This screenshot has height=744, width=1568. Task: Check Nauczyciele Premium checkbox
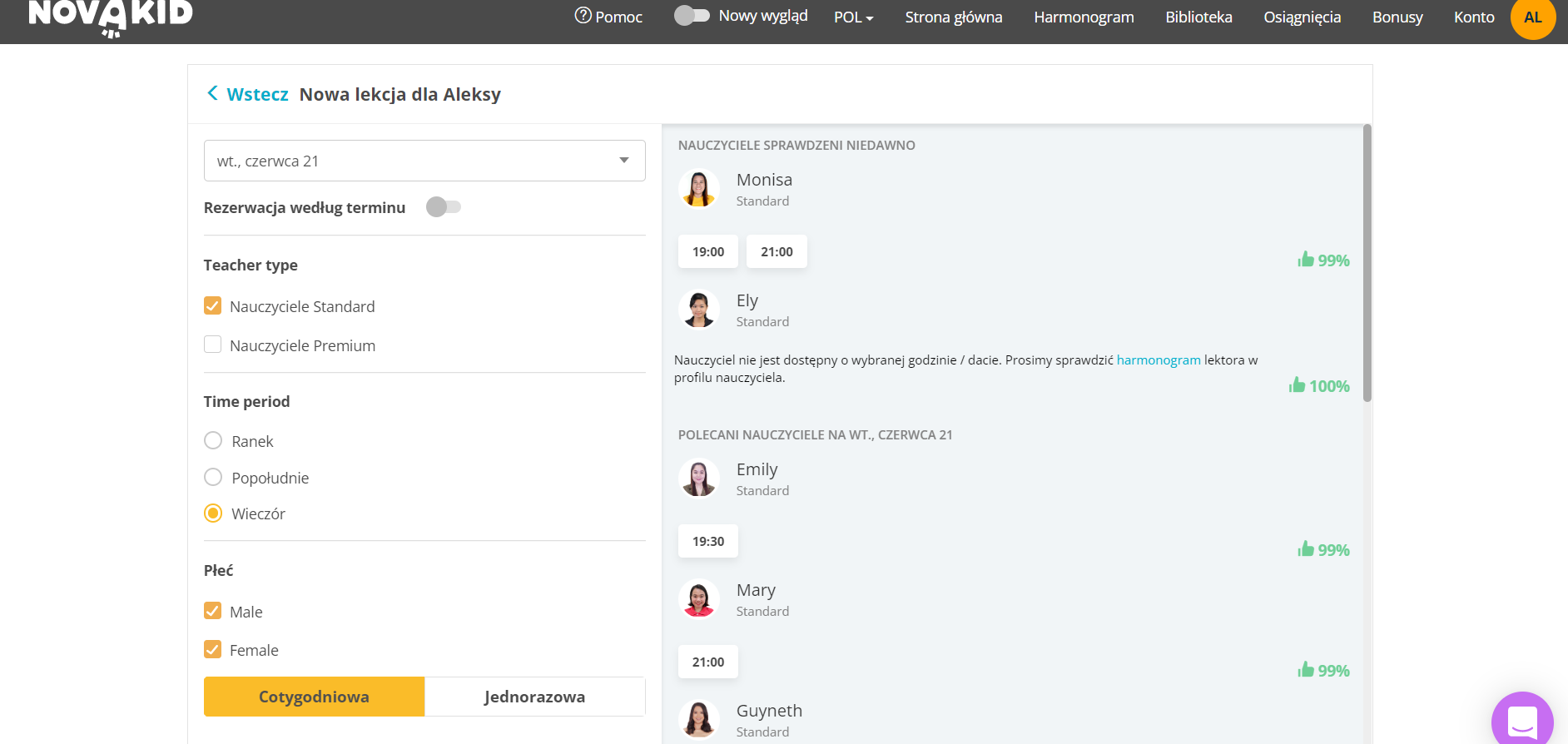pos(213,345)
